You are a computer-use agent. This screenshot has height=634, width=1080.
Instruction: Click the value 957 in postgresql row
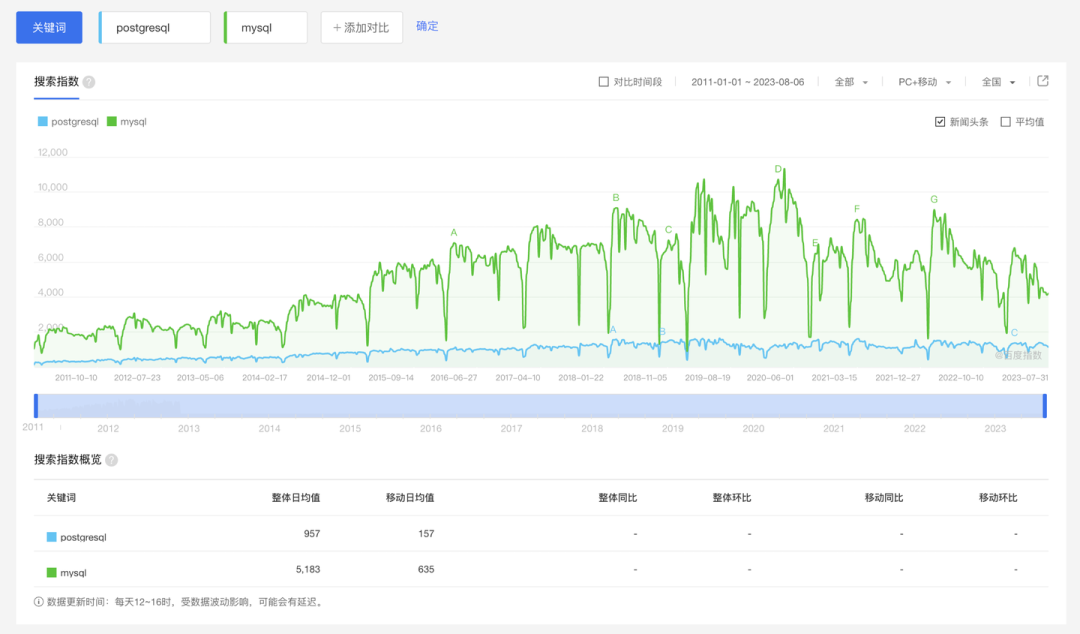312,533
